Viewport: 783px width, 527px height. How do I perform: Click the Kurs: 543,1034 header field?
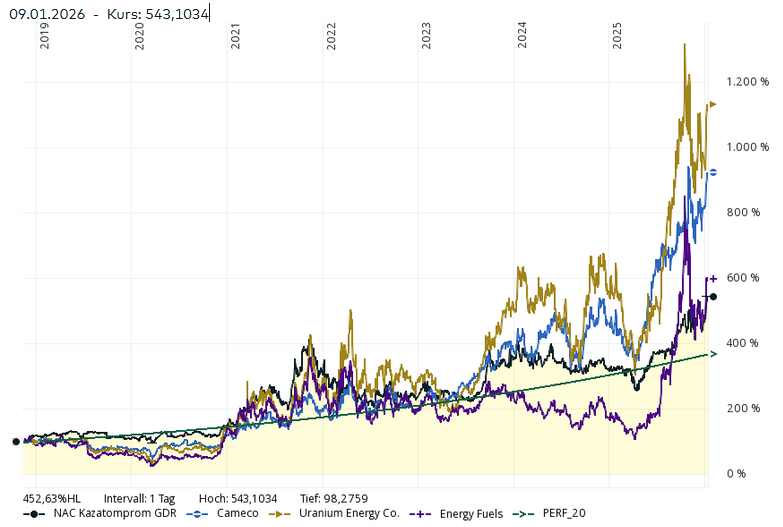coord(158,13)
